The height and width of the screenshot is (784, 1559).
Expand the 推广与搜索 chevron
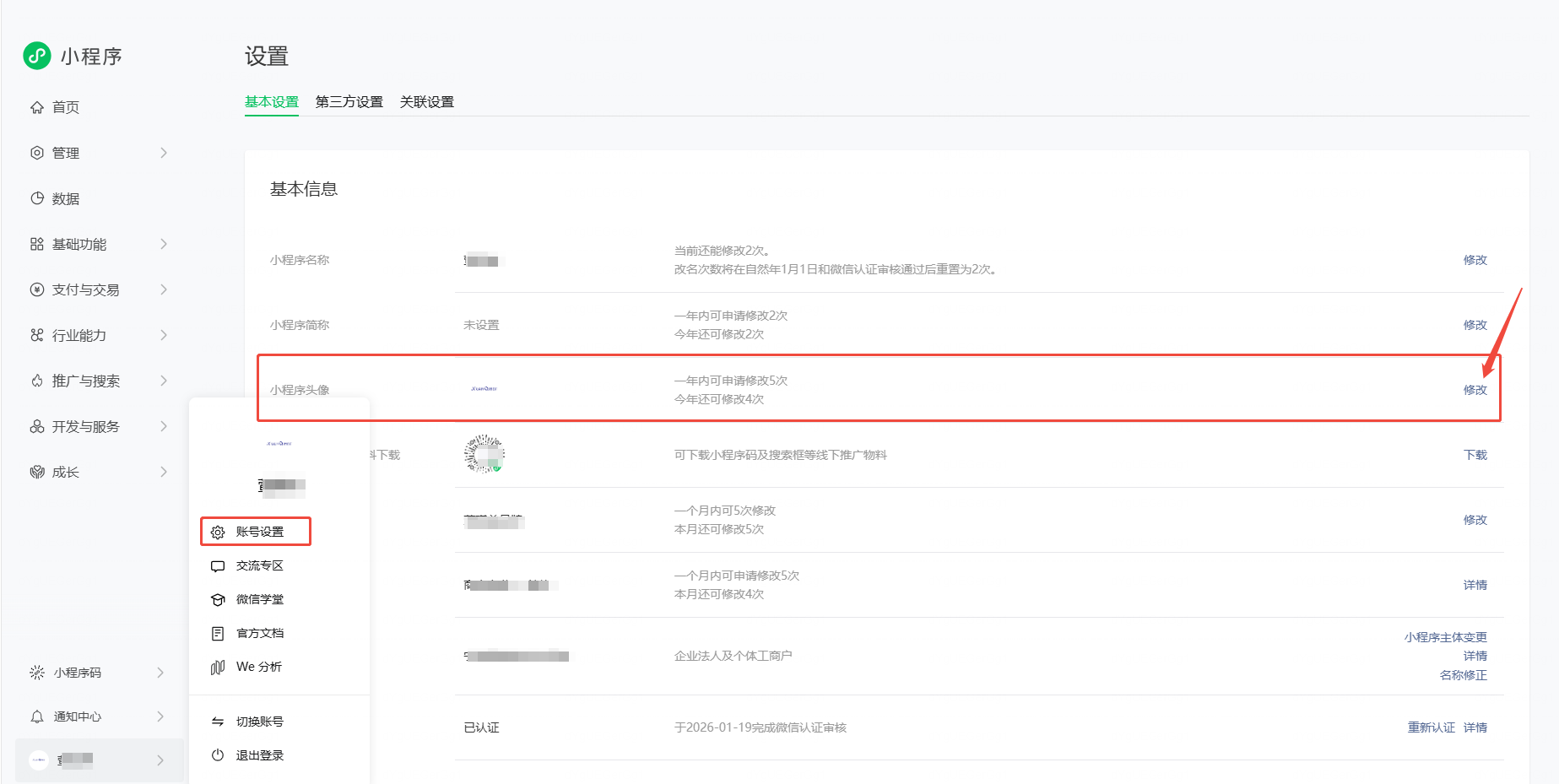coord(163,381)
